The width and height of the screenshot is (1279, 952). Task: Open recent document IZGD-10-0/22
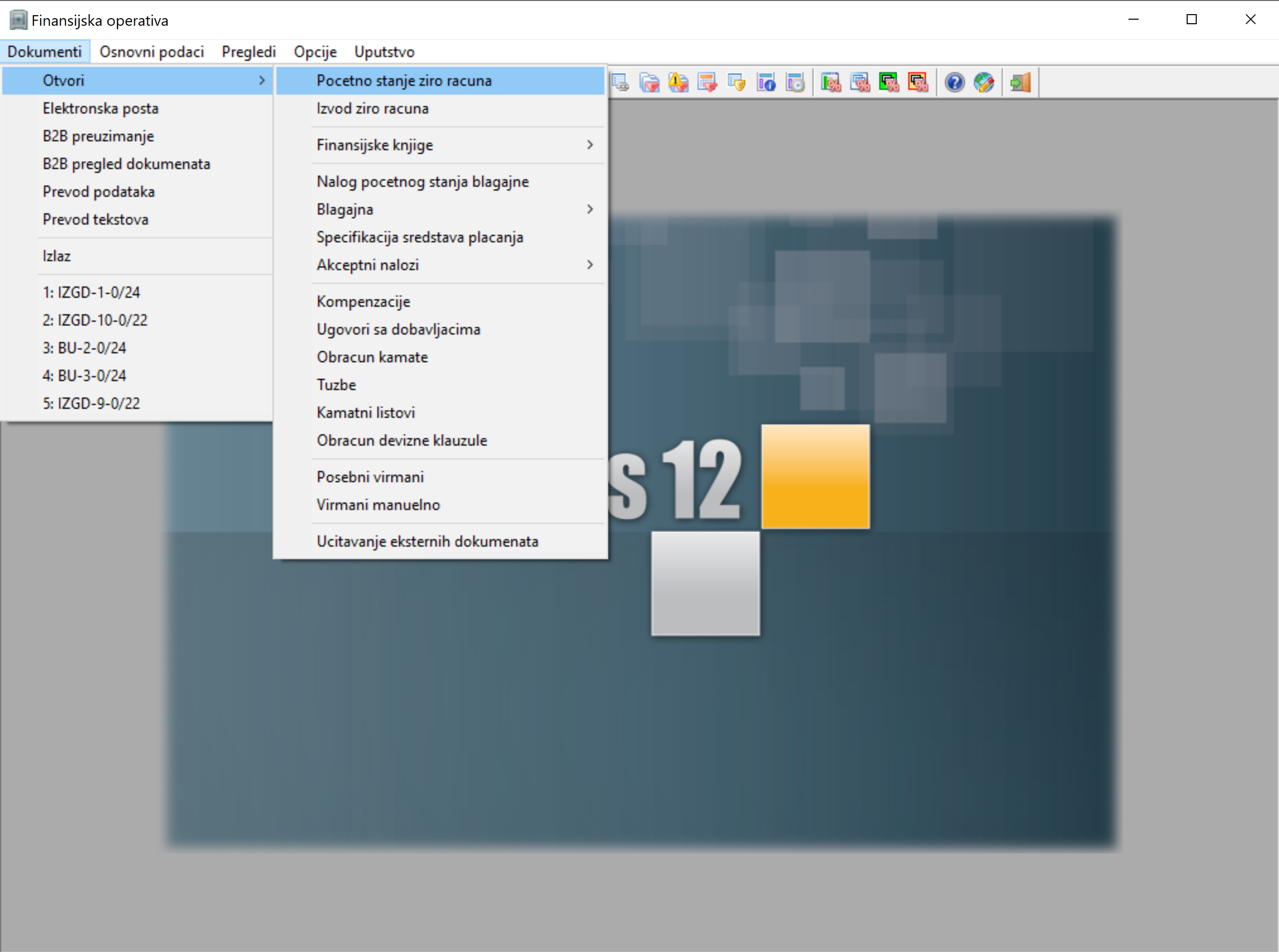95,321
